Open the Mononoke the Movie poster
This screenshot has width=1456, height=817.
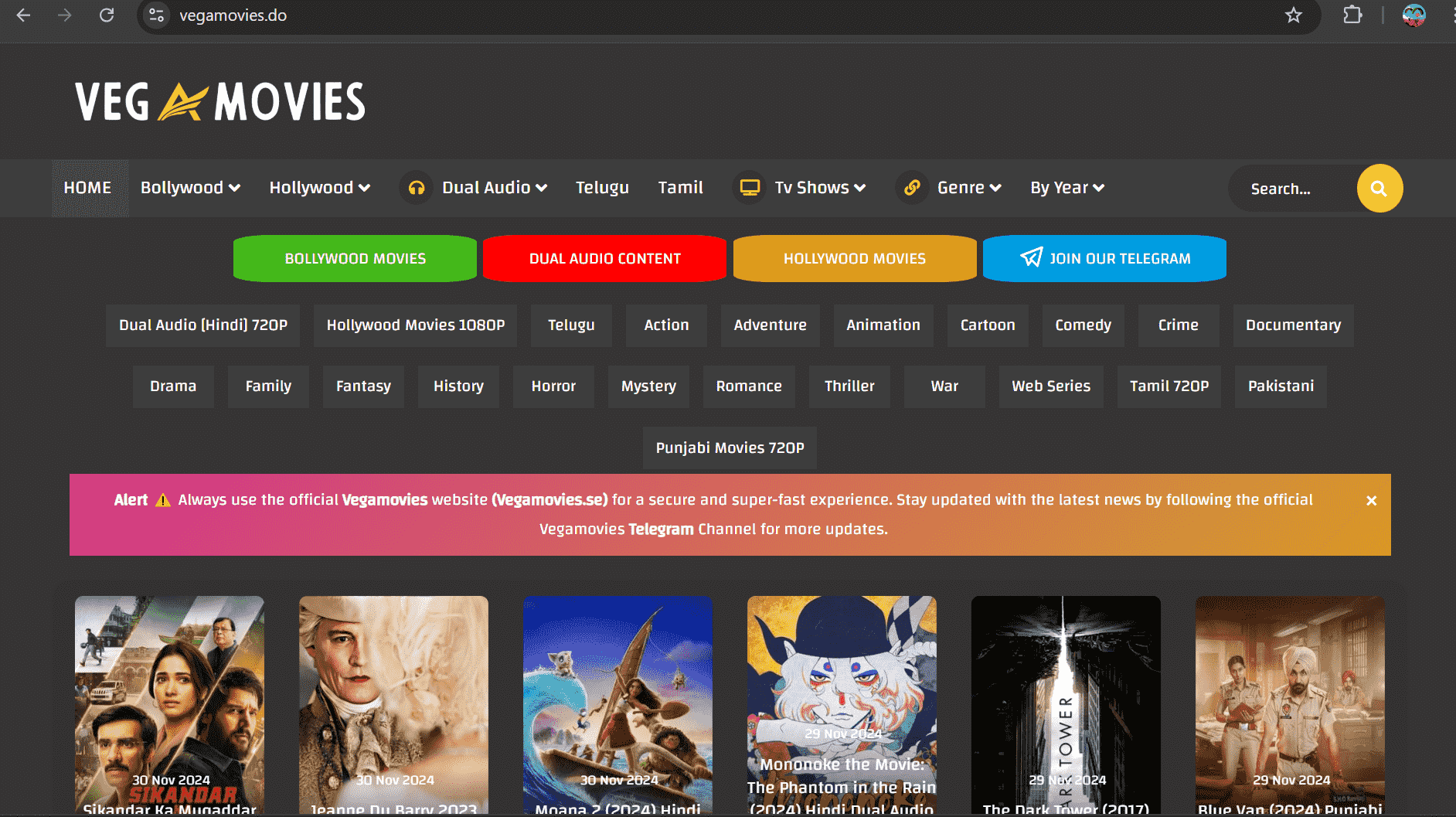point(842,703)
